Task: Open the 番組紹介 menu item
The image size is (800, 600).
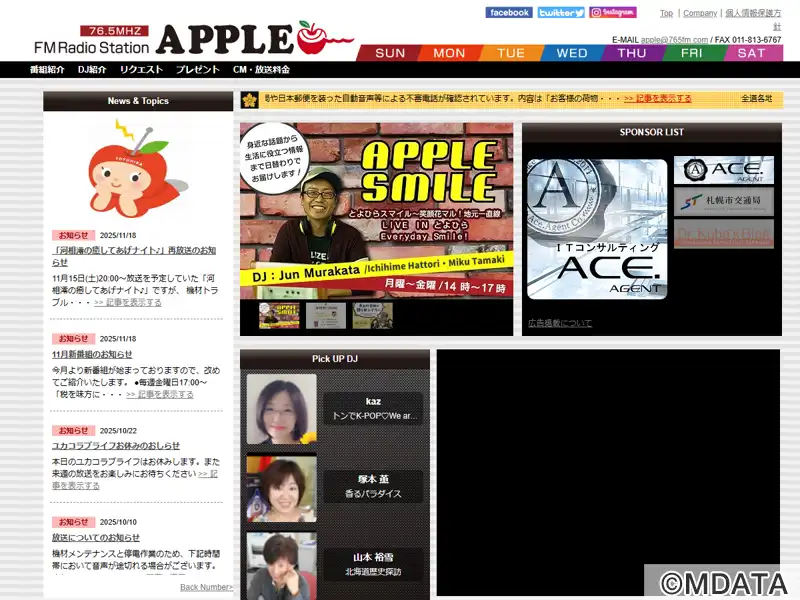Action: pos(47,69)
